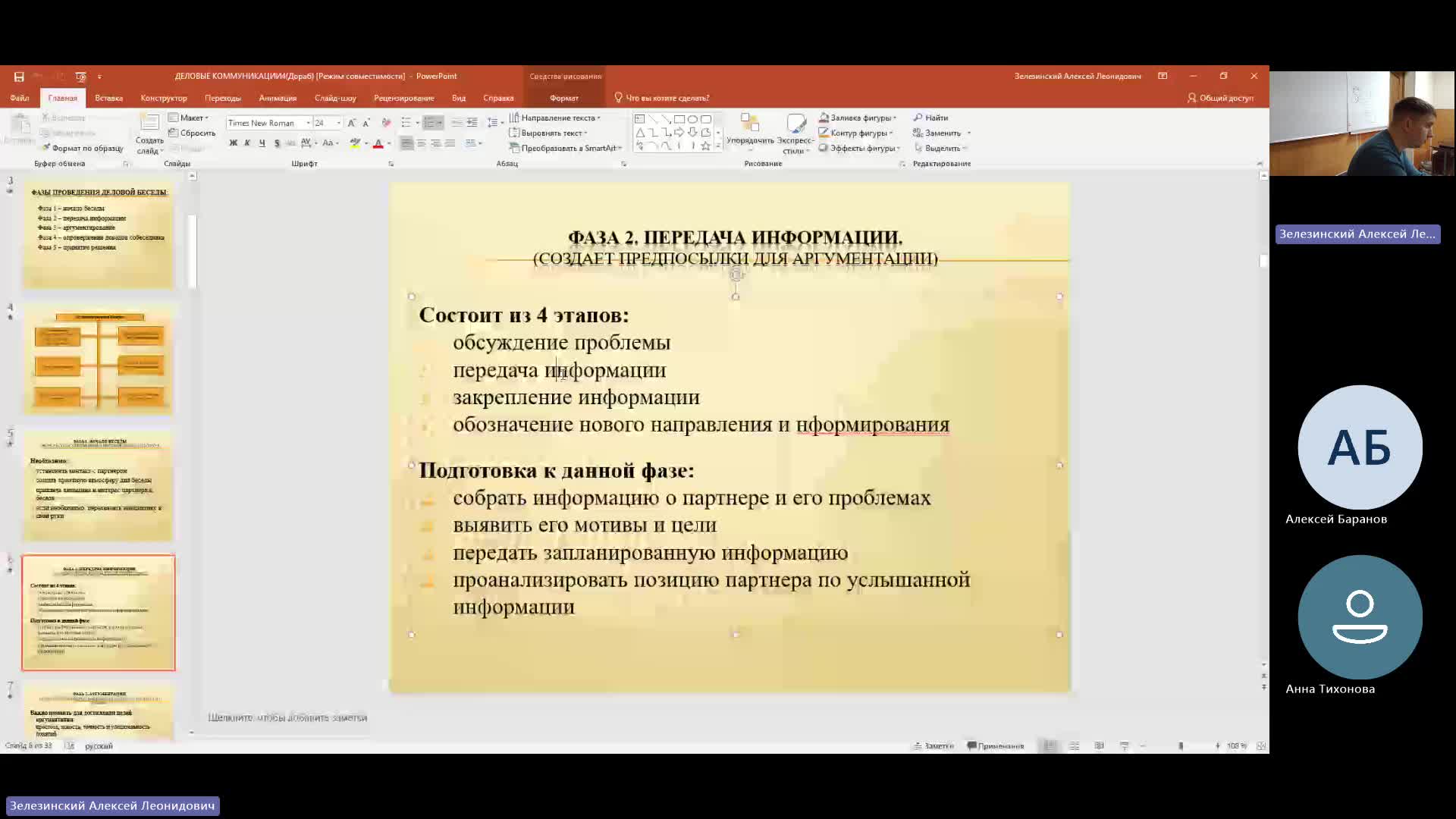Open Shape Fill (Заливка фигуры) dropdown
Screen dimensions: 1456x819
point(858,118)
